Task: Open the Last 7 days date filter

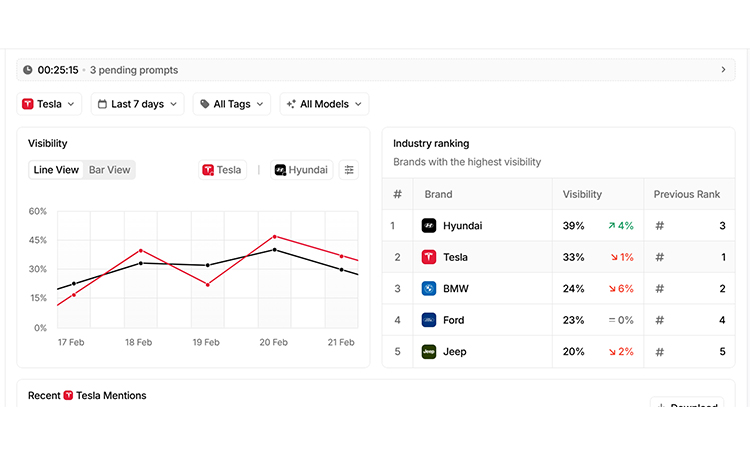Action: [x=137, y=104]
